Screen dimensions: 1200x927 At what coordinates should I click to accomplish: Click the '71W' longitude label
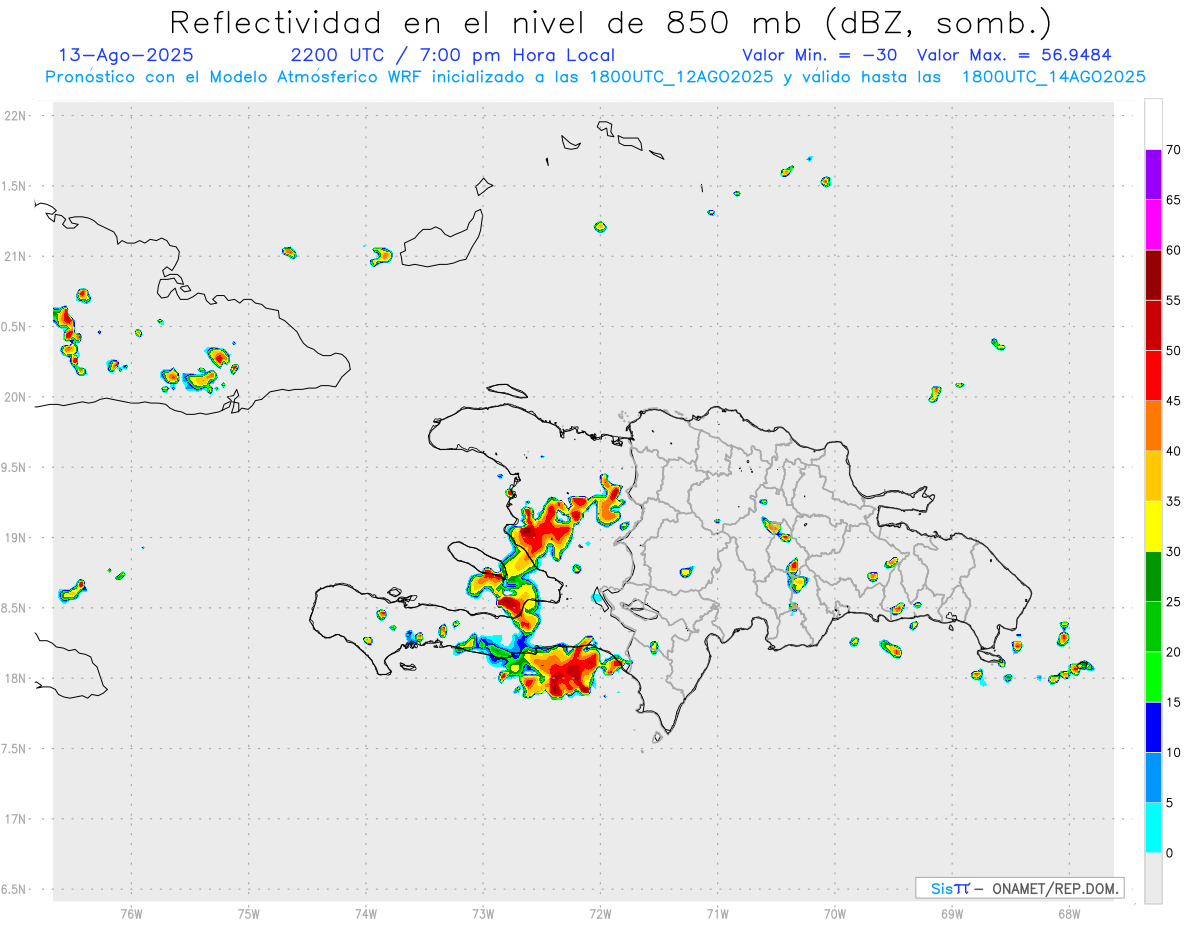(717, 913)
